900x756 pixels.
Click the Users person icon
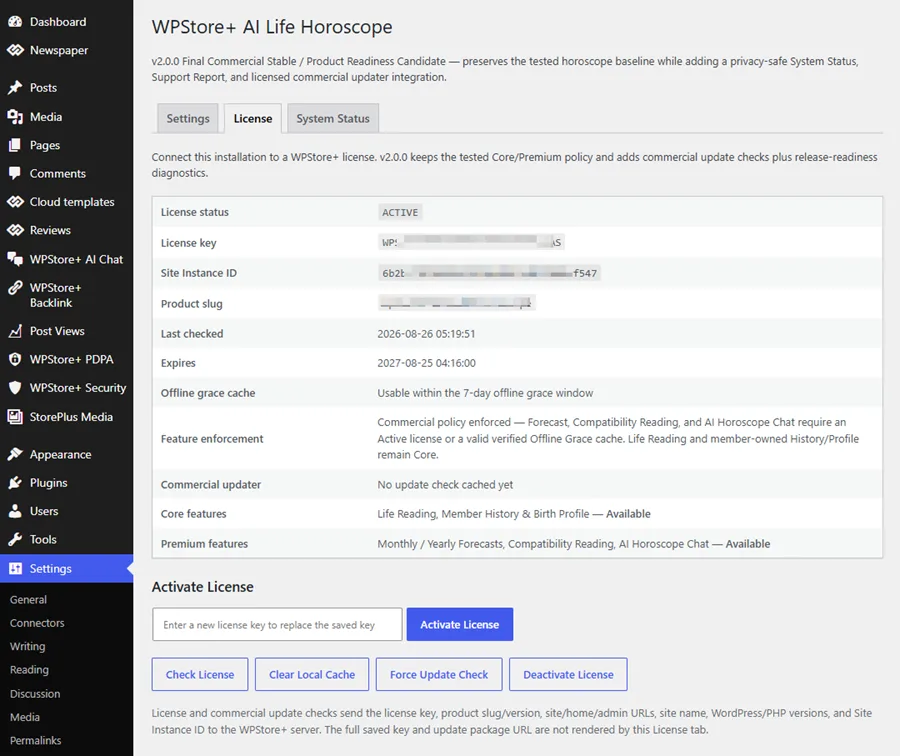click(15, 511)
